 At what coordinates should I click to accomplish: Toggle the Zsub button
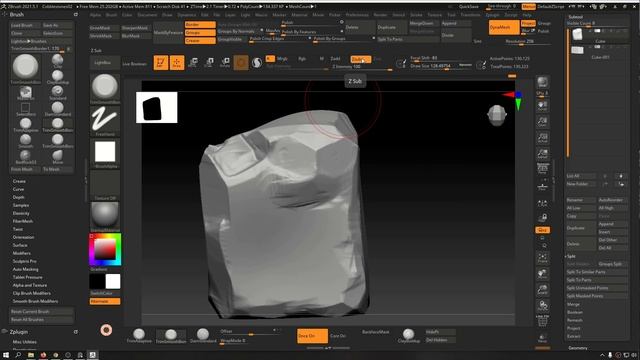click(360, 59)
